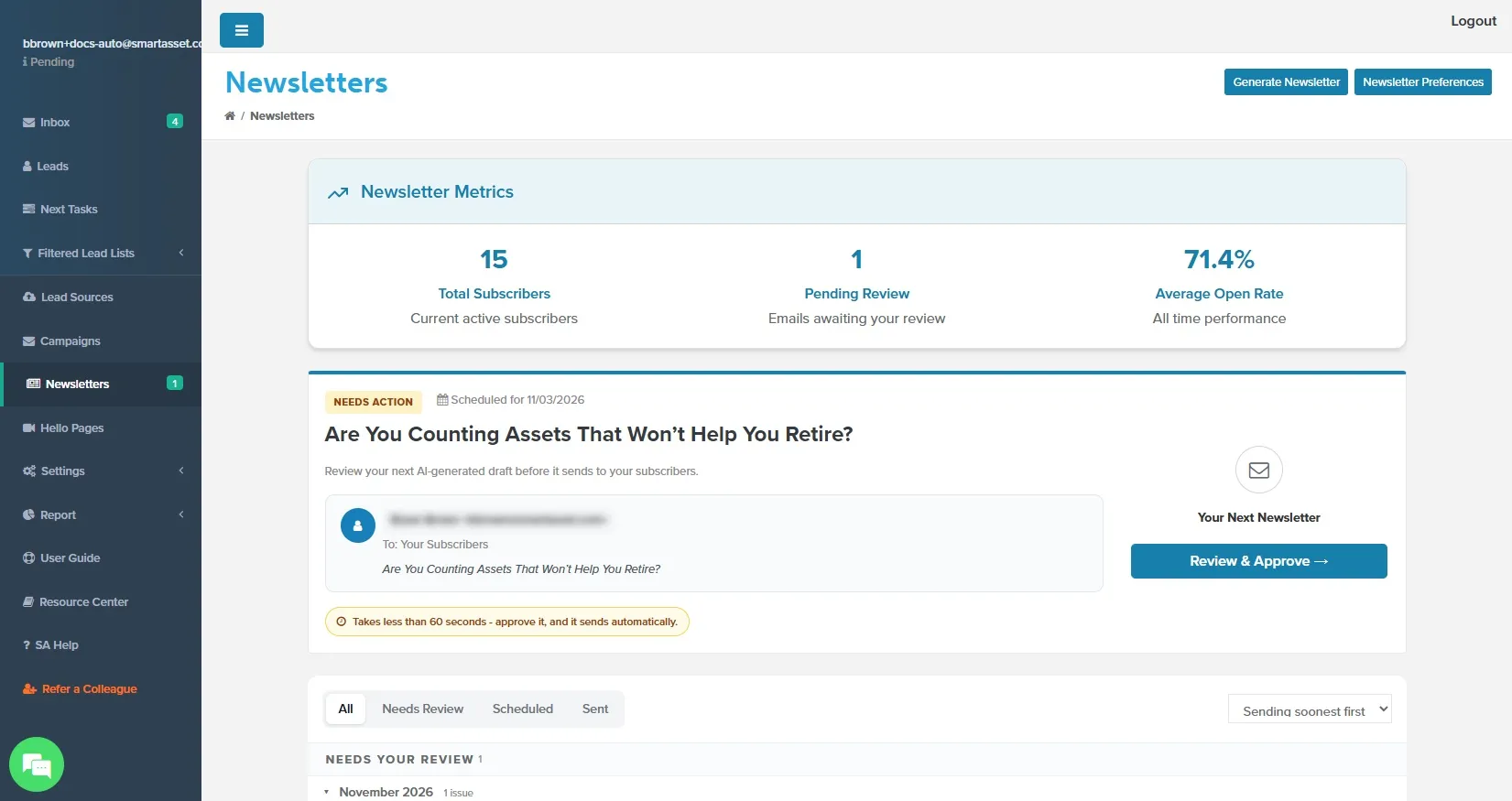The width and height of the screenshot is (1512, 801).
Task: Expand the Settings submenu chevron
Action: click(181, 471)
